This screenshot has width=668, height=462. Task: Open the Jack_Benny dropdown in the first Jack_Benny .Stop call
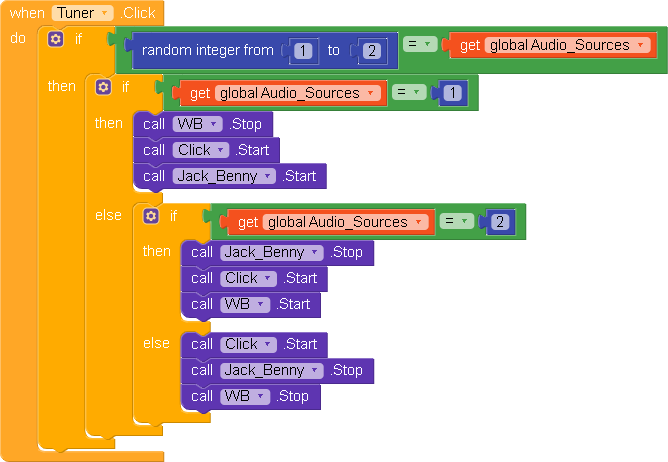click(272, 252)
